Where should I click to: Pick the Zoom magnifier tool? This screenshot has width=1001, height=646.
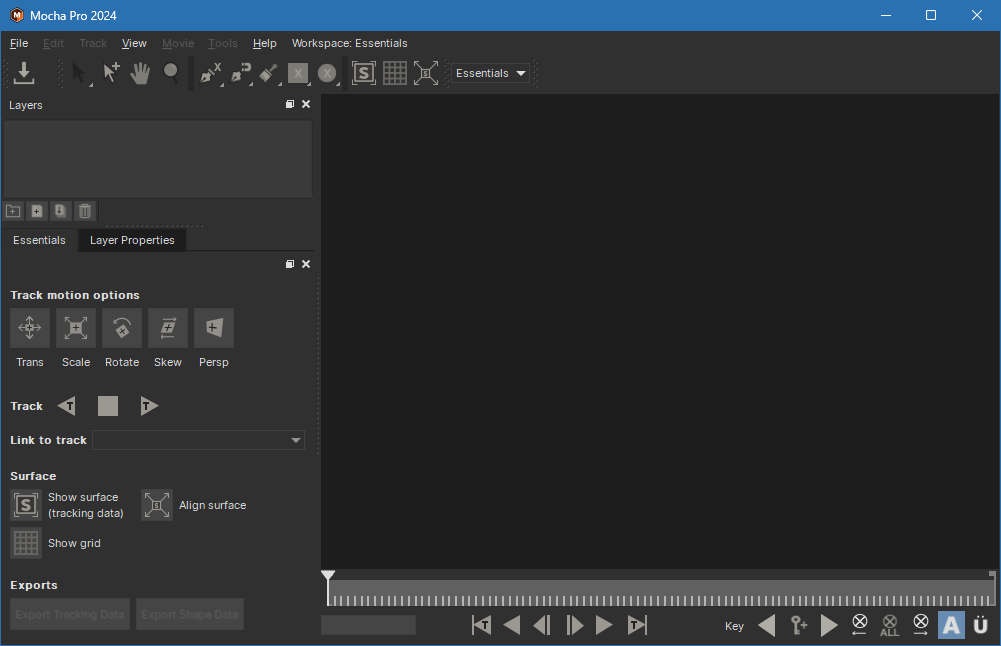(170, 73)
